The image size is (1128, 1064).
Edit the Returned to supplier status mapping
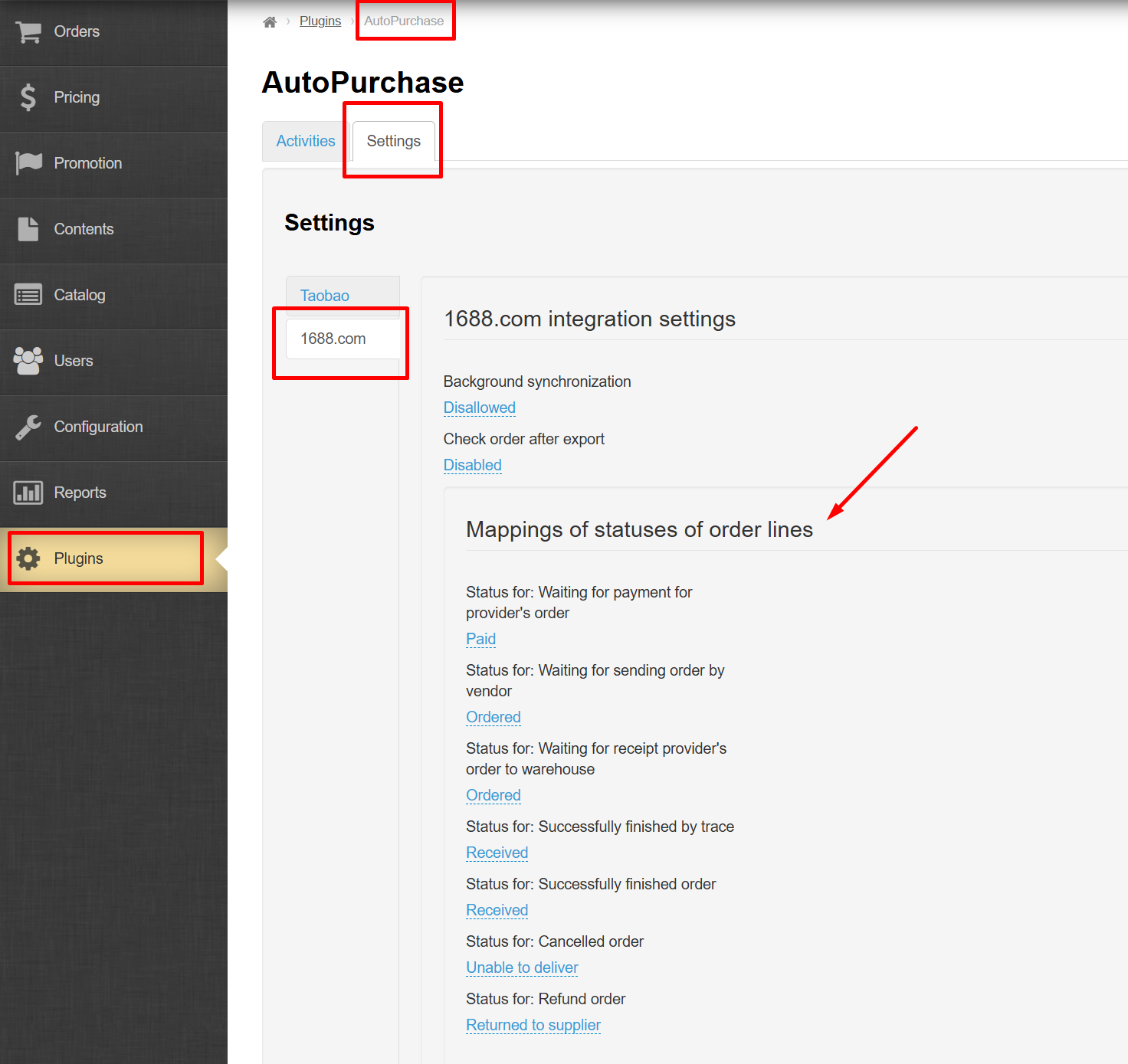coord(533,1025)
